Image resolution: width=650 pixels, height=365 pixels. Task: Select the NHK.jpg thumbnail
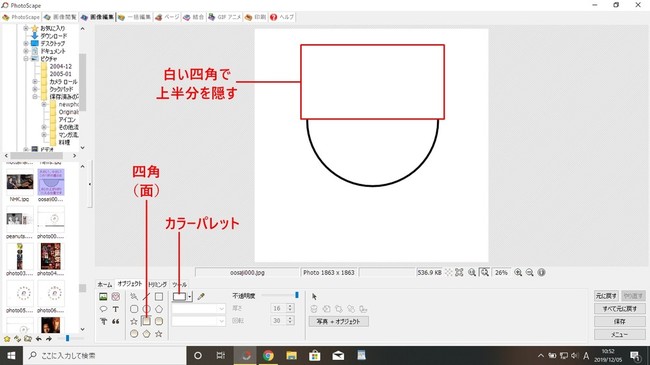coord(19,185)
